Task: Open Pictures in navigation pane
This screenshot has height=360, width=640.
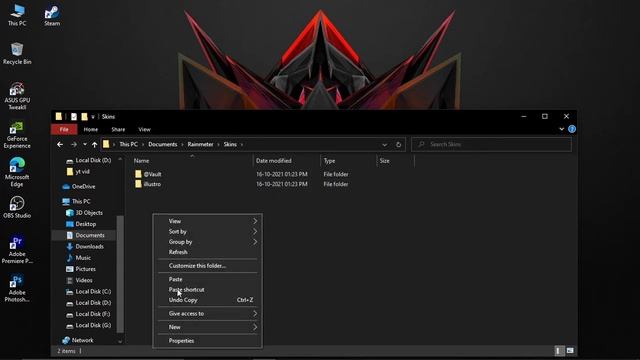Action: tap(86, 269)
